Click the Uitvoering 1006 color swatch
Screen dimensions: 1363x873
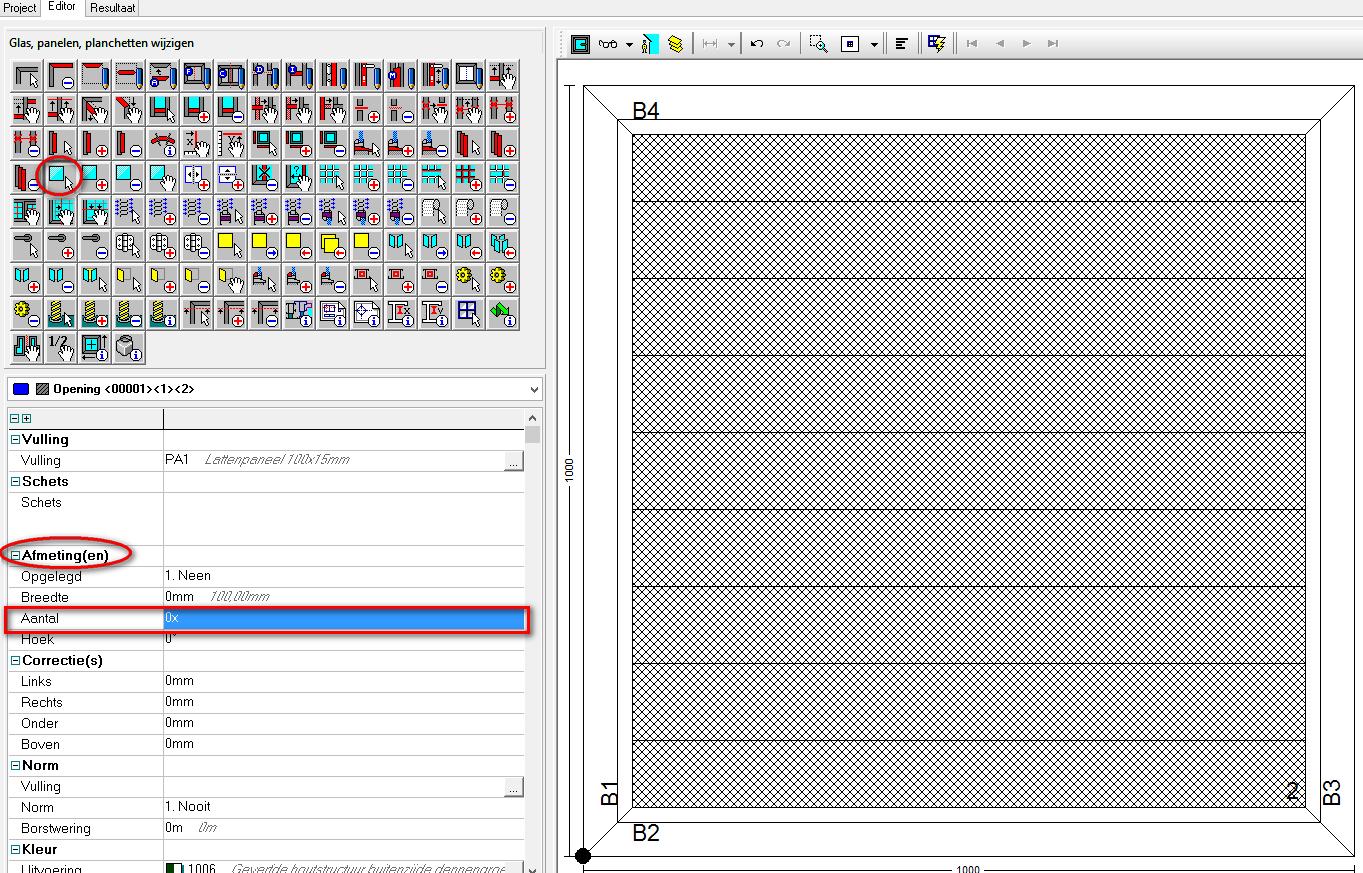pyautogui.click(x=173, y=870)
